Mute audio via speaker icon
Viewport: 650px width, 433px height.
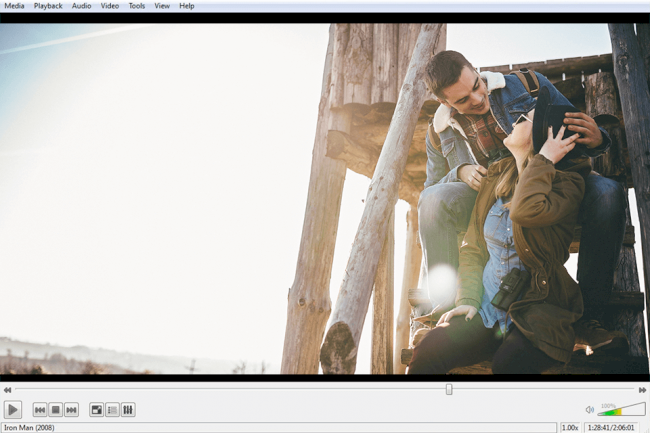[590, 409]
